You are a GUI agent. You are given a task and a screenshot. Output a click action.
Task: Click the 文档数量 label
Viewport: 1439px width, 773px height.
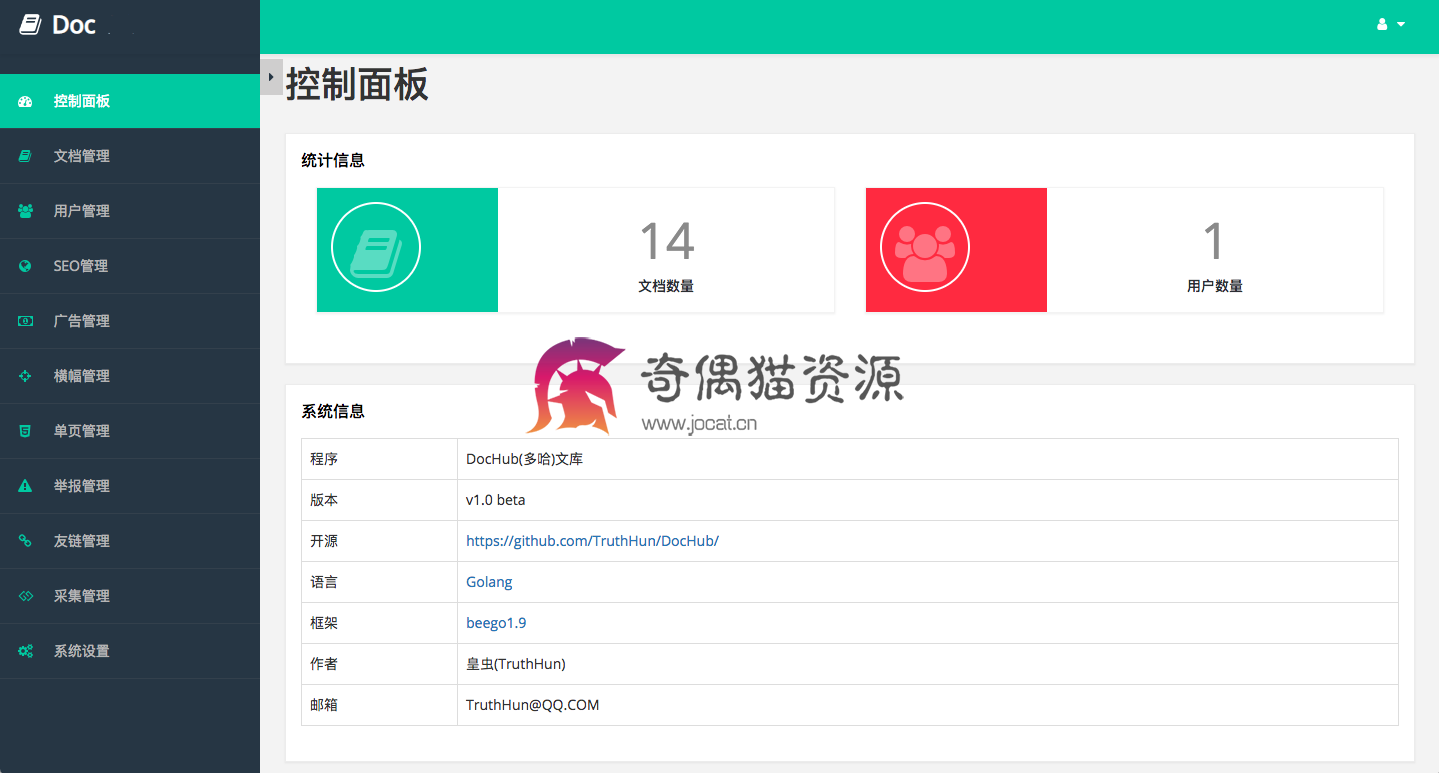coord(666,286)
